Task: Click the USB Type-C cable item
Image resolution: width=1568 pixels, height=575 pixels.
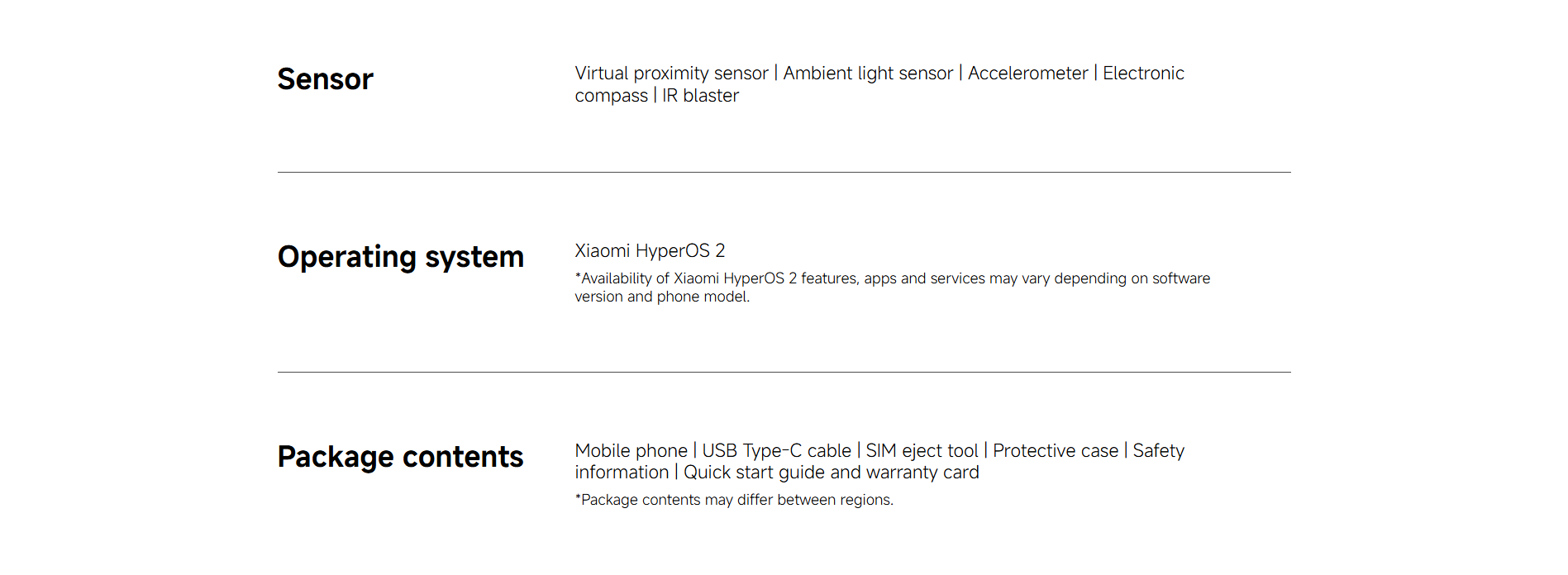Action: [776, 451]
